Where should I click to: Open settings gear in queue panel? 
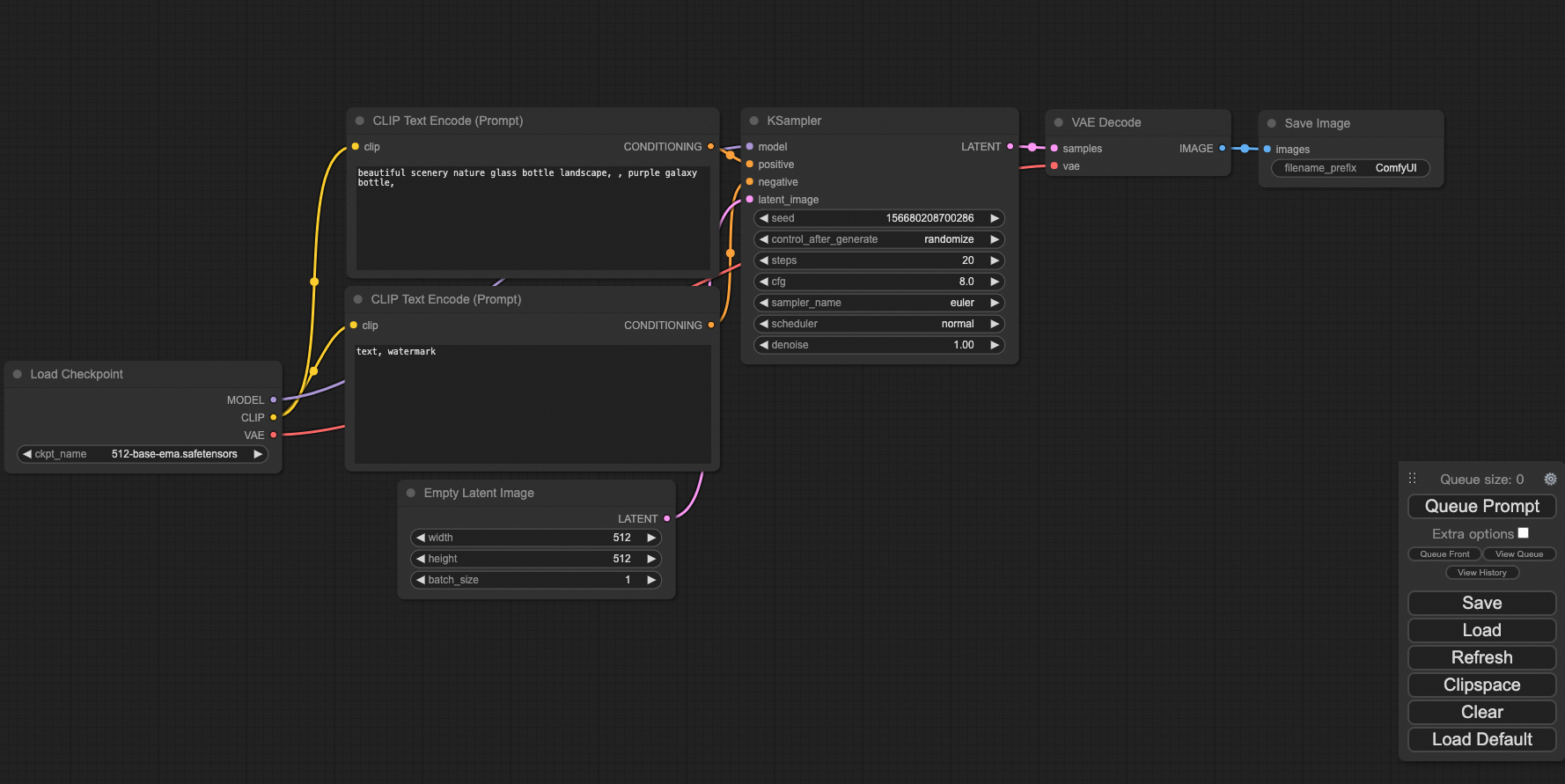[x=1550, y=480]
